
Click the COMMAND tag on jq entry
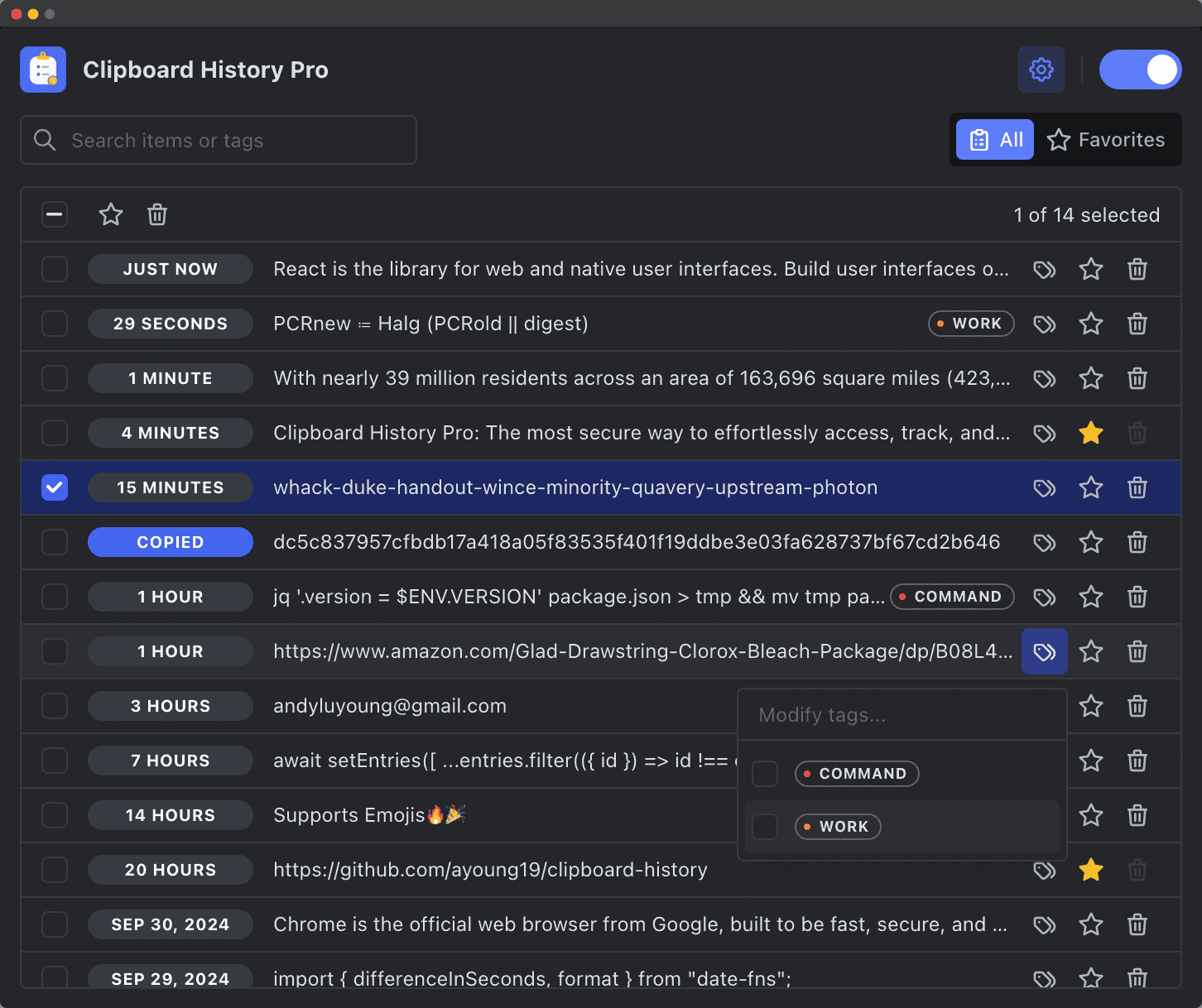click(952, 597)
